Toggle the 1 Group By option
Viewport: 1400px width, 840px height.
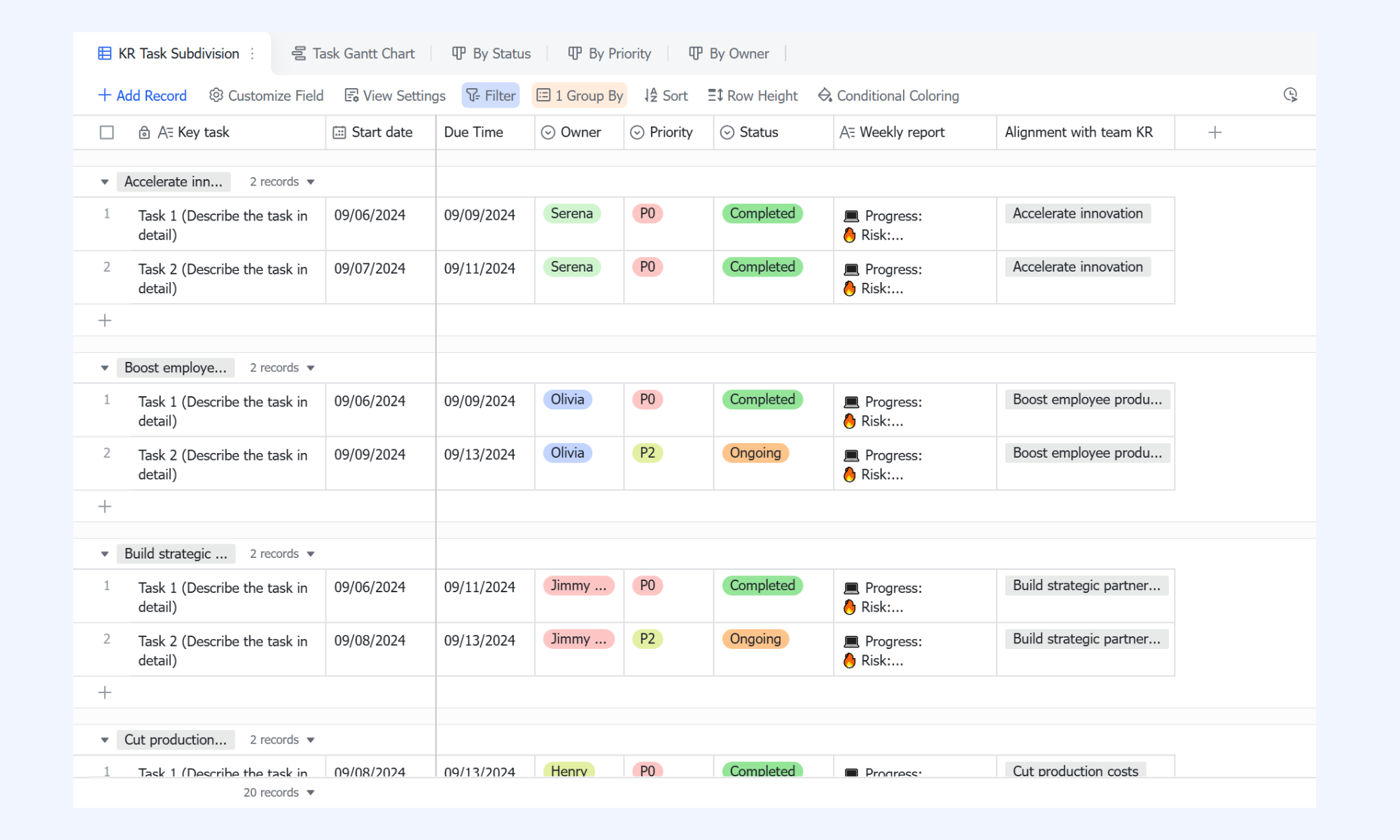click(579, 95)
